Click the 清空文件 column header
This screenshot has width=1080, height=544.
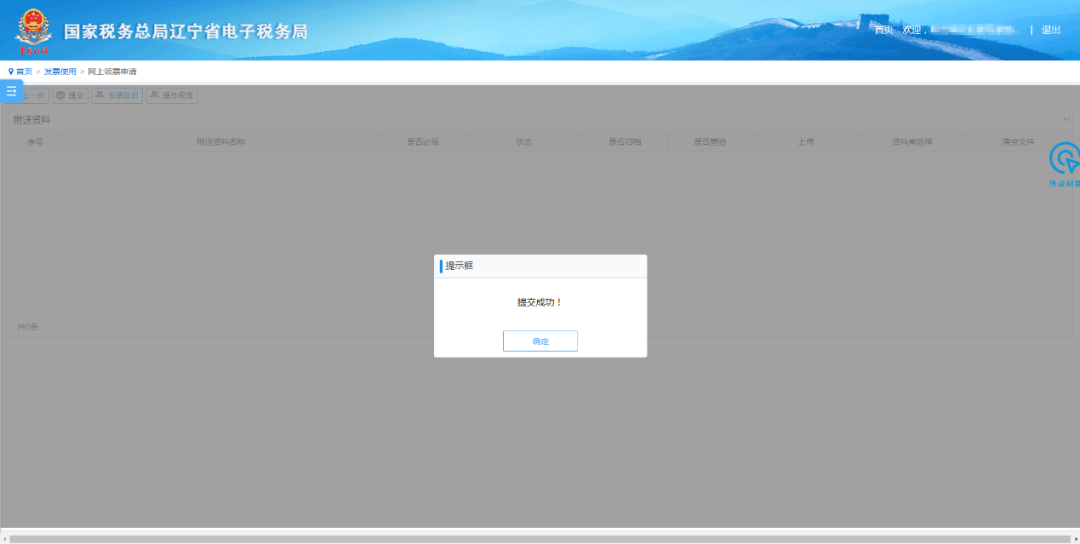(x=1018, y=142)
